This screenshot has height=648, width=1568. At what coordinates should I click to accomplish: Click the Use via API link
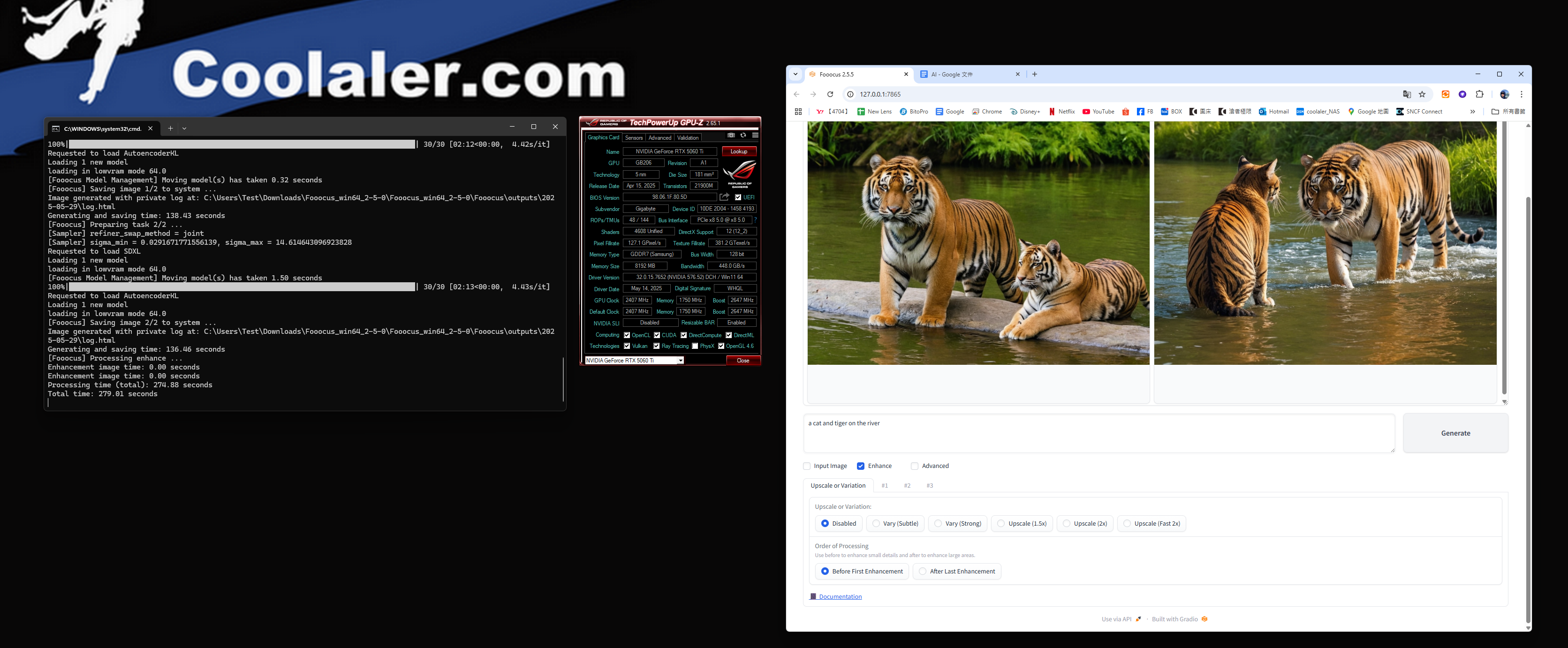(1121, 619)
